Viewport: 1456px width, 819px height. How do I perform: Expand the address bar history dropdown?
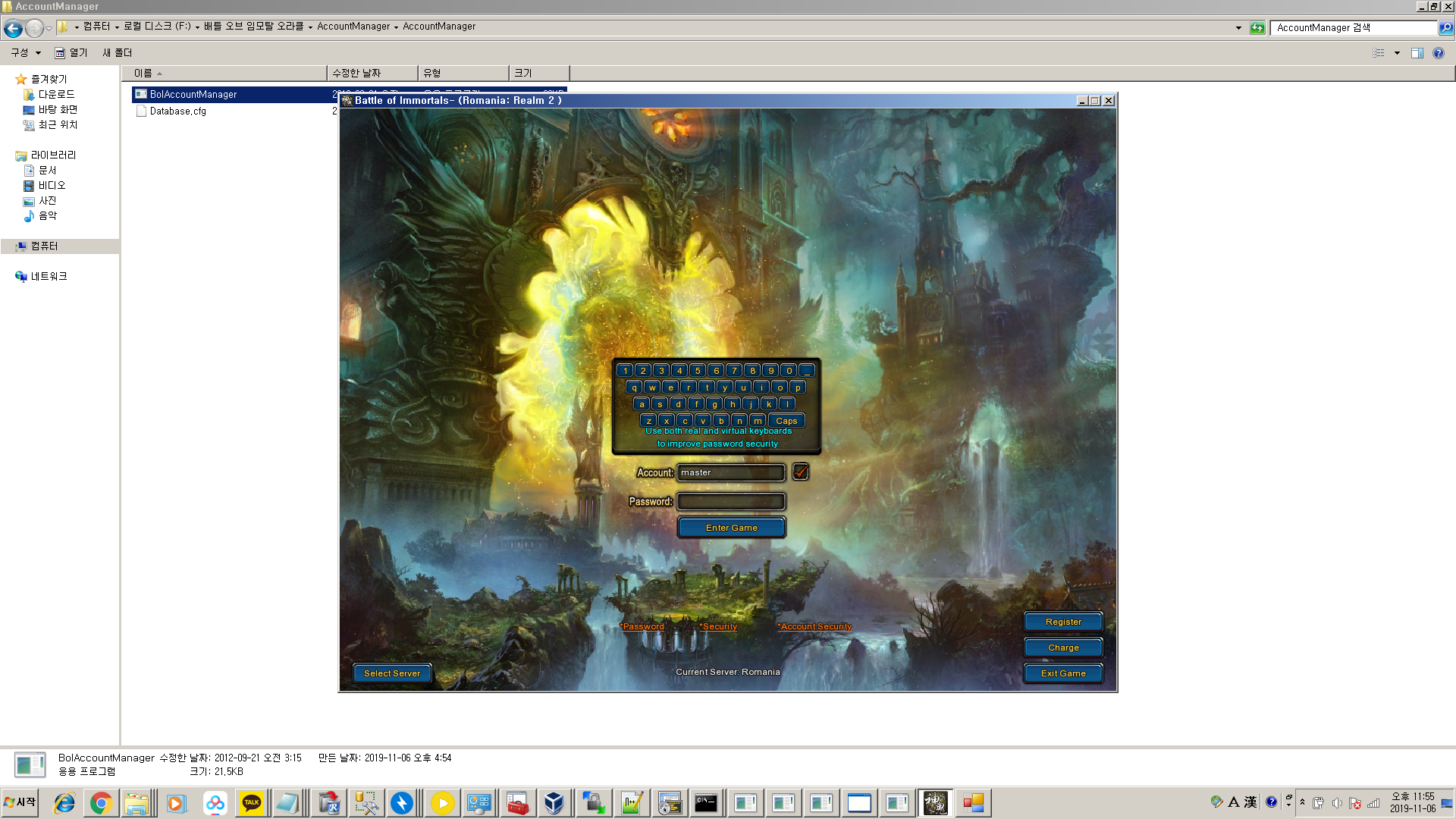tap(1238, 28)
